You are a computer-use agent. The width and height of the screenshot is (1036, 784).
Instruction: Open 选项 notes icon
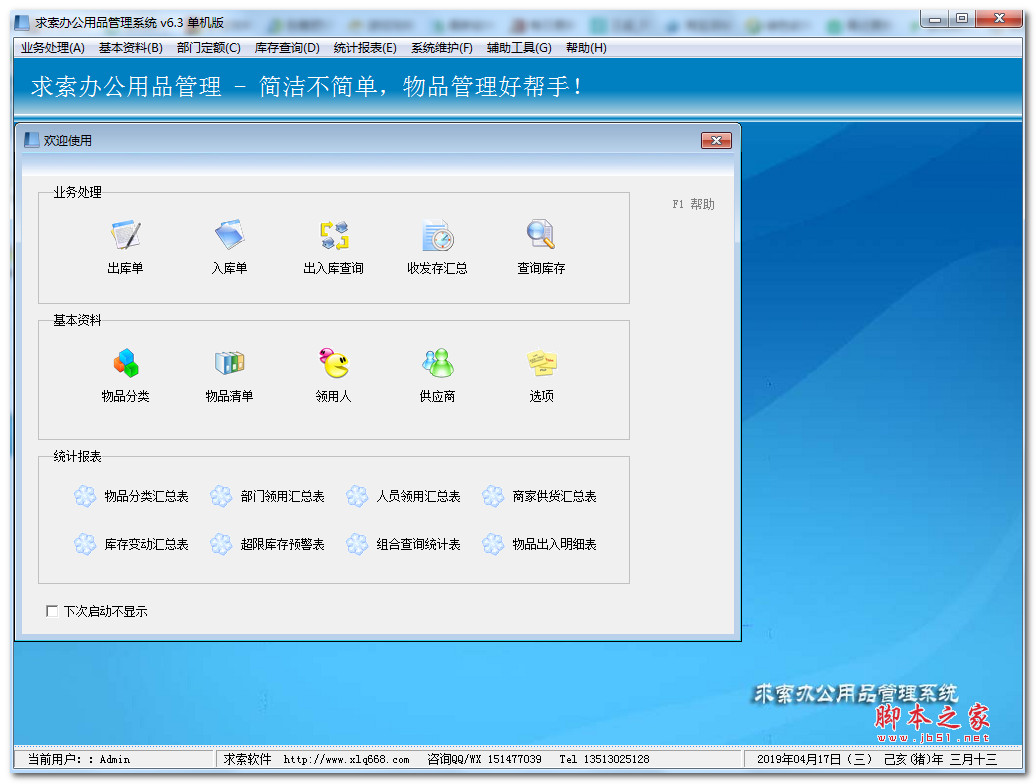pyautogui.click(x=541, y=363)
